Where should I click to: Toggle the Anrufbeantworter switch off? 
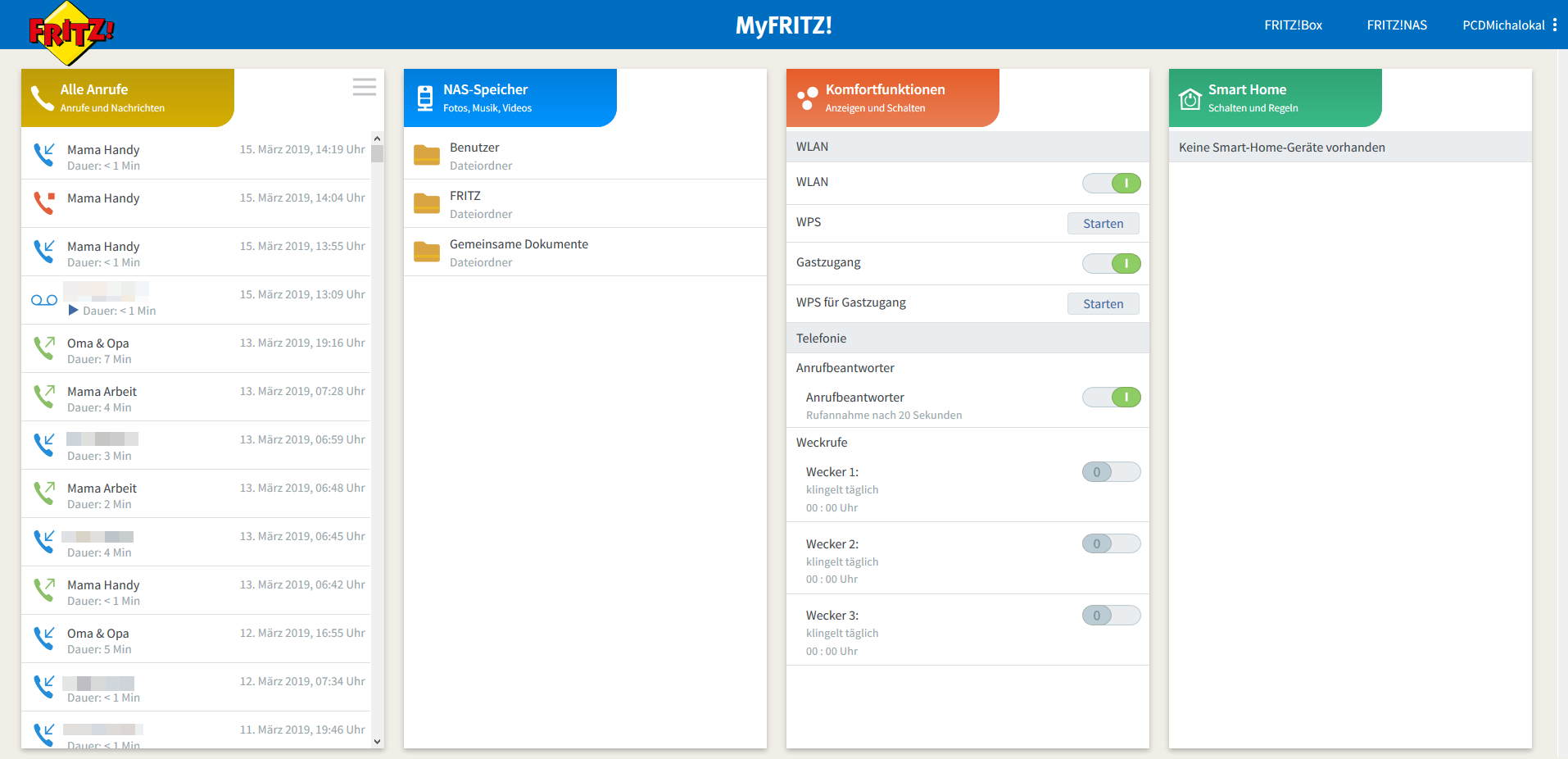pyautogui.click(x=1111, y=398)
